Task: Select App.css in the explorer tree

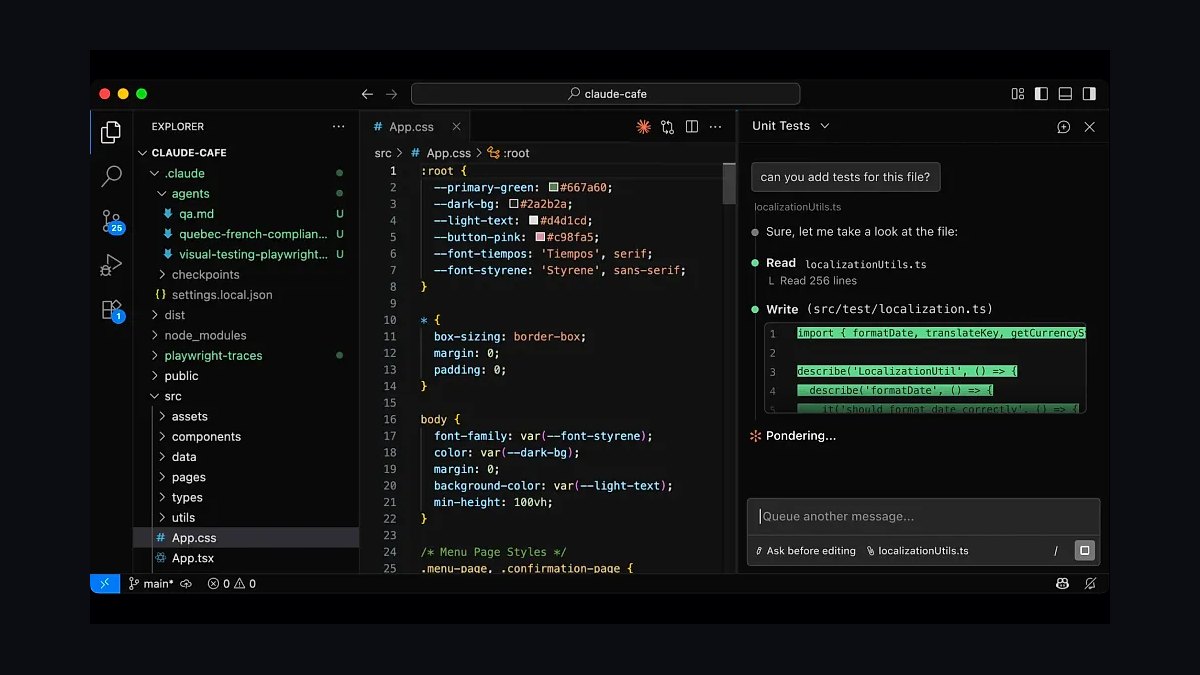Action: point(246,538)
